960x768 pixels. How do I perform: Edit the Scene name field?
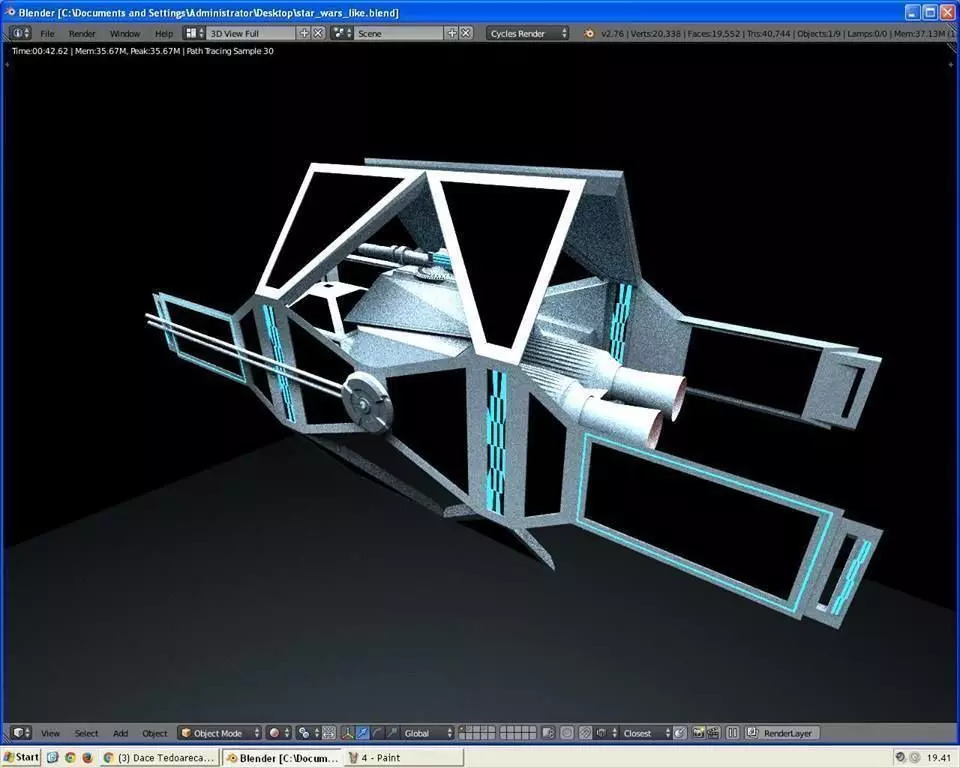click(398, 33)
